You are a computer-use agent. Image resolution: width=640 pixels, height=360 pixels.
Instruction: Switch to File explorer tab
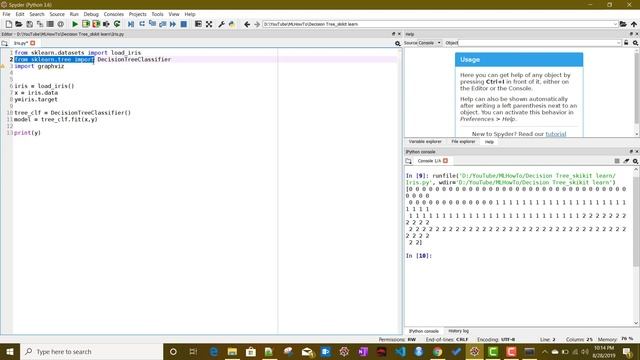coord(463,142)
